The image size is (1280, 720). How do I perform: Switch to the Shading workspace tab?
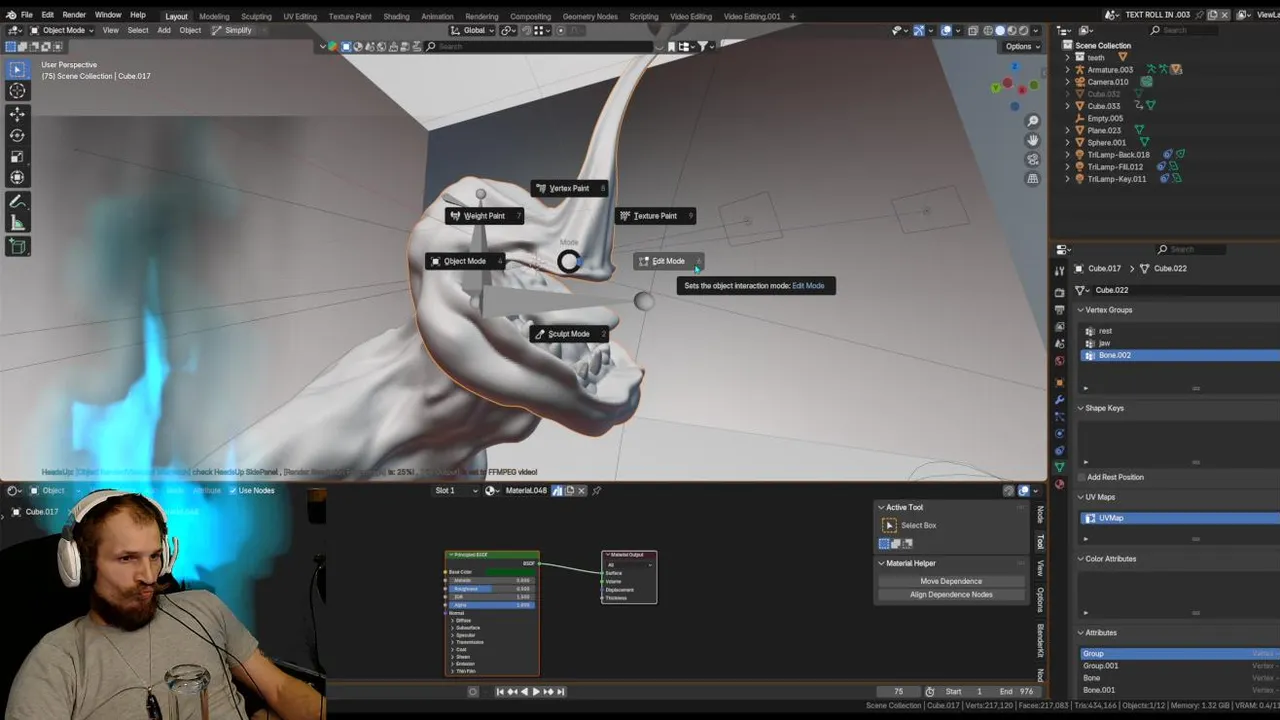coord(396,16)
